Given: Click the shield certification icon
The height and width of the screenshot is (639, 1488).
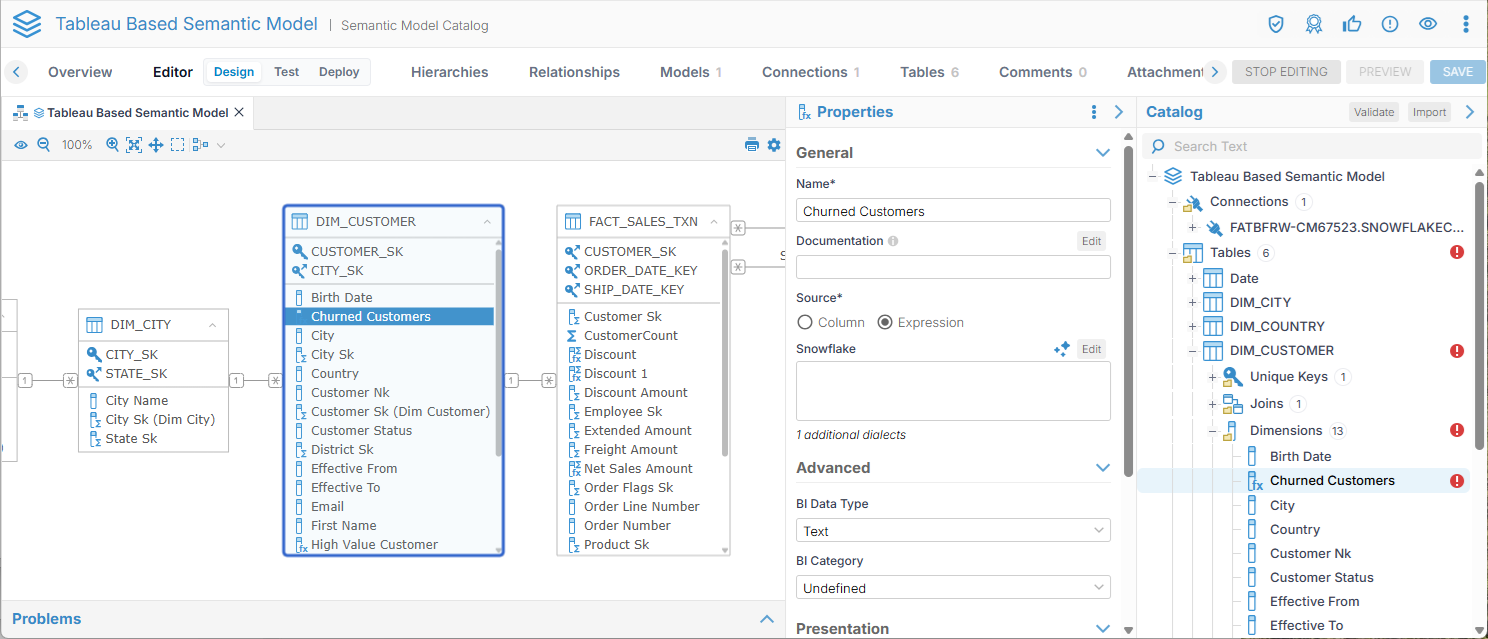Looking at the screenshot, I should click(x=1276, y=24).
